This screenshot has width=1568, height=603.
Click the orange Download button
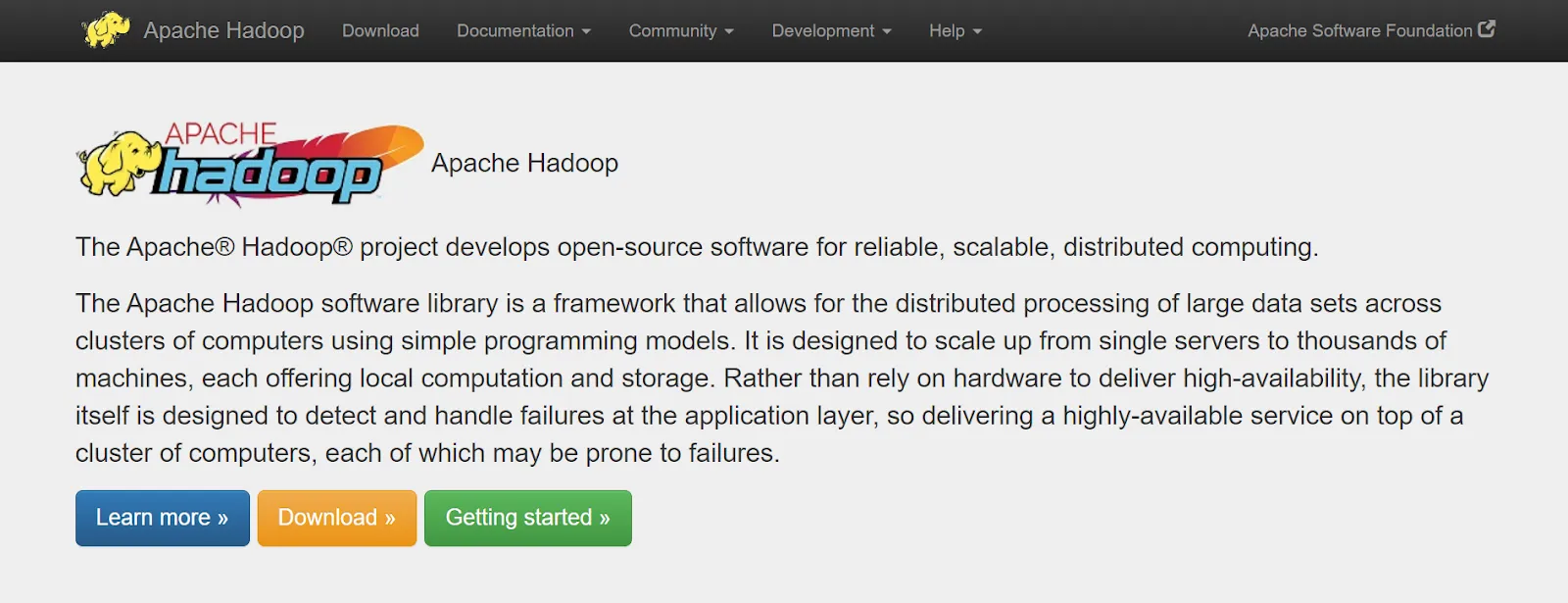tap(337, 518)
